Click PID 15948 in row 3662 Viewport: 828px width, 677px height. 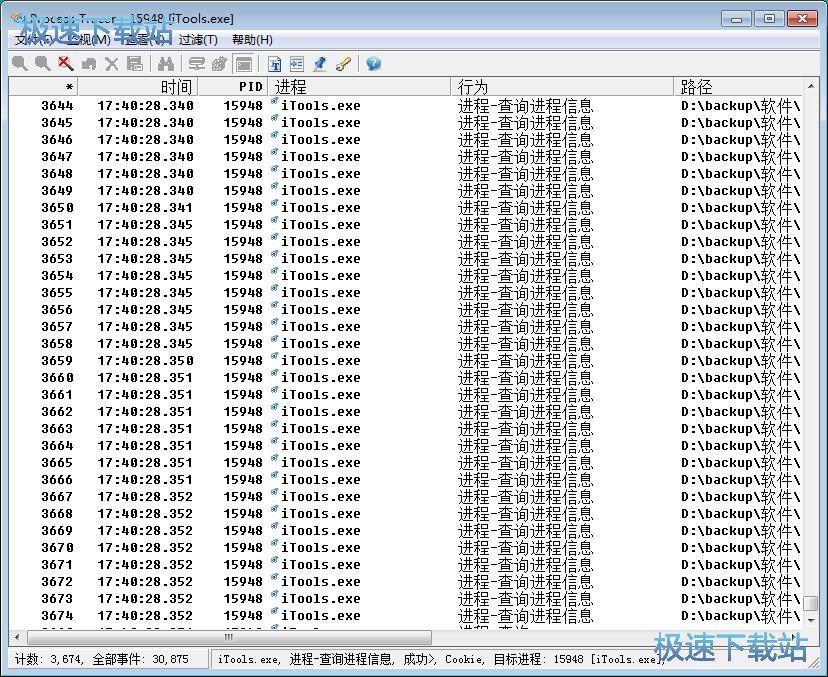click(x=243, y=411)
